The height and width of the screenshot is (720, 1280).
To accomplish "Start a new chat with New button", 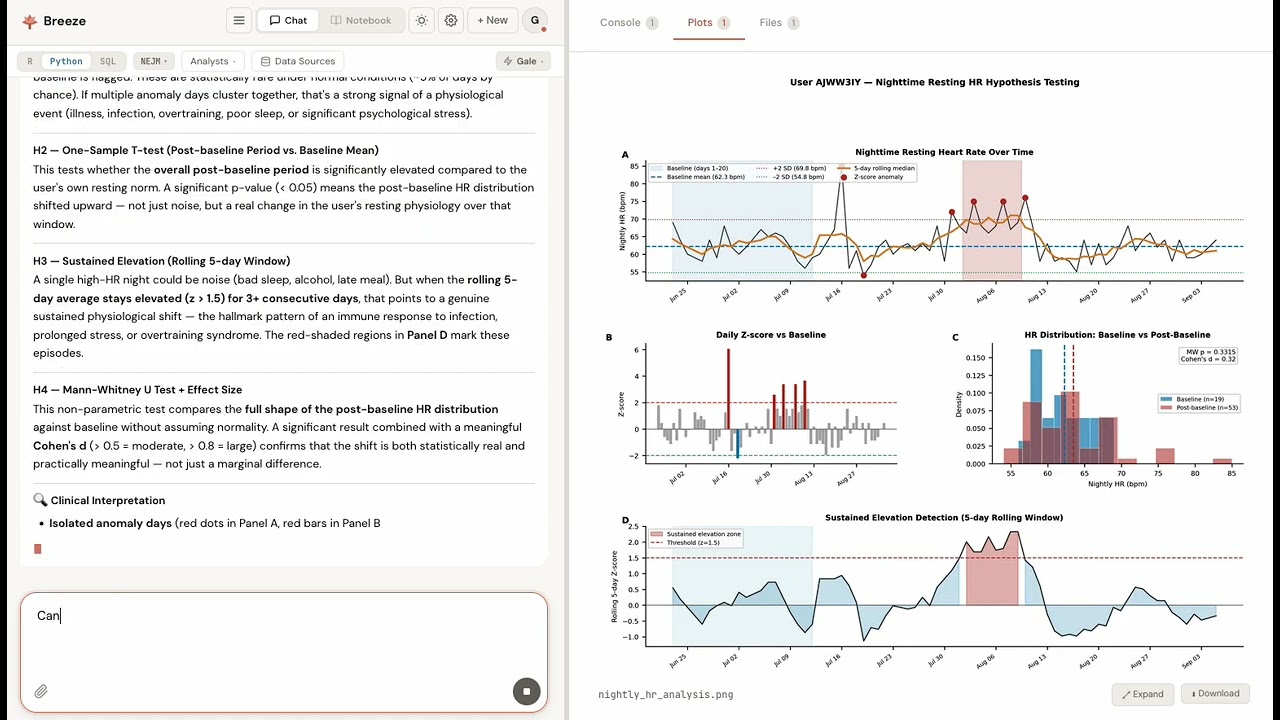I will (x=493, y=20).
